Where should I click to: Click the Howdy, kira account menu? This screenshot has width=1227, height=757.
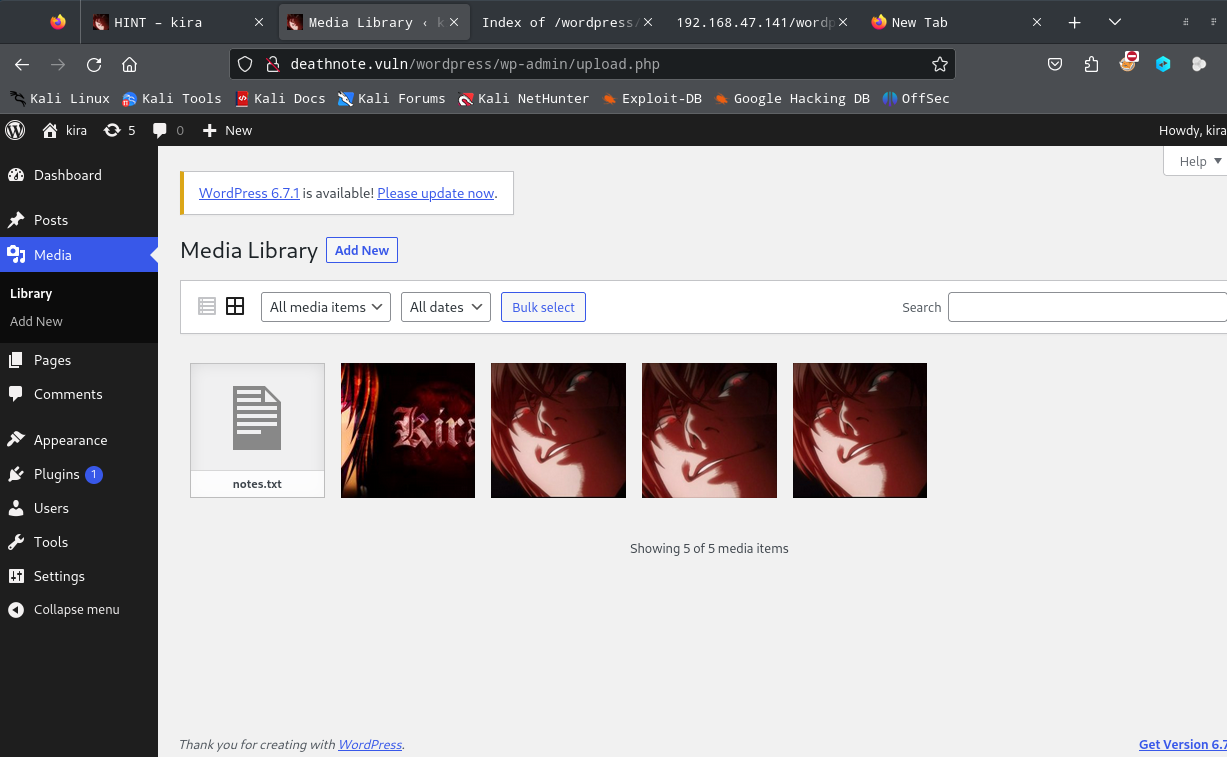pyautogui.click(x=1192, y=130)
